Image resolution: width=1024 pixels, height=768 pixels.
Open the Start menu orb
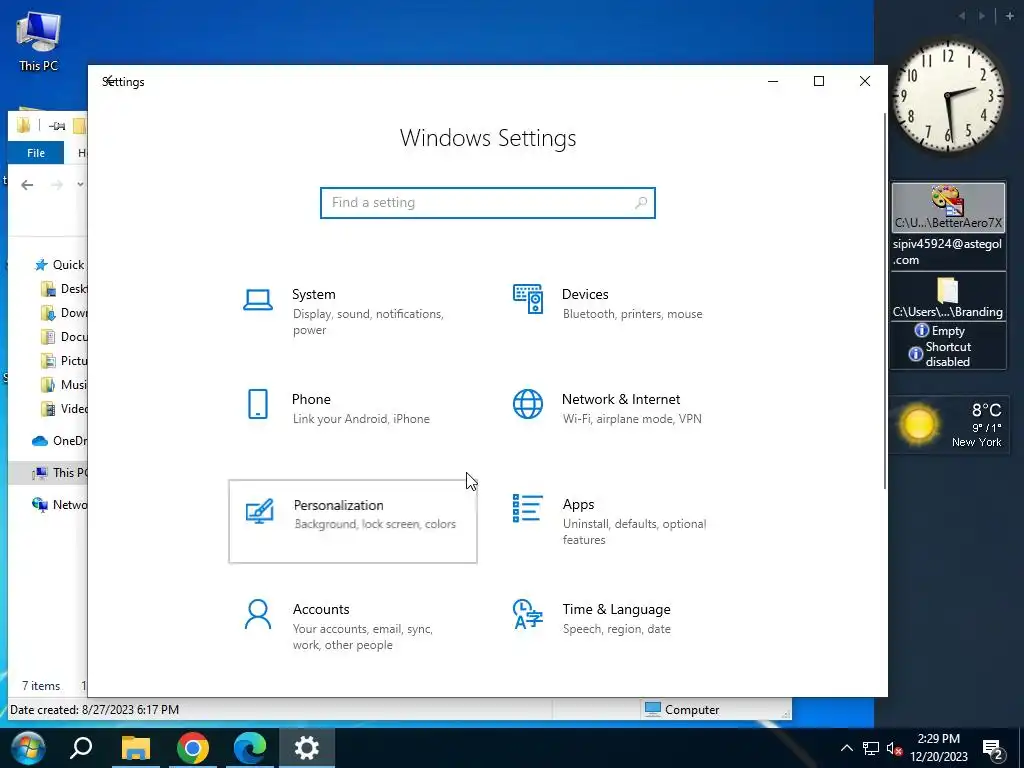(x=27, y=748)
